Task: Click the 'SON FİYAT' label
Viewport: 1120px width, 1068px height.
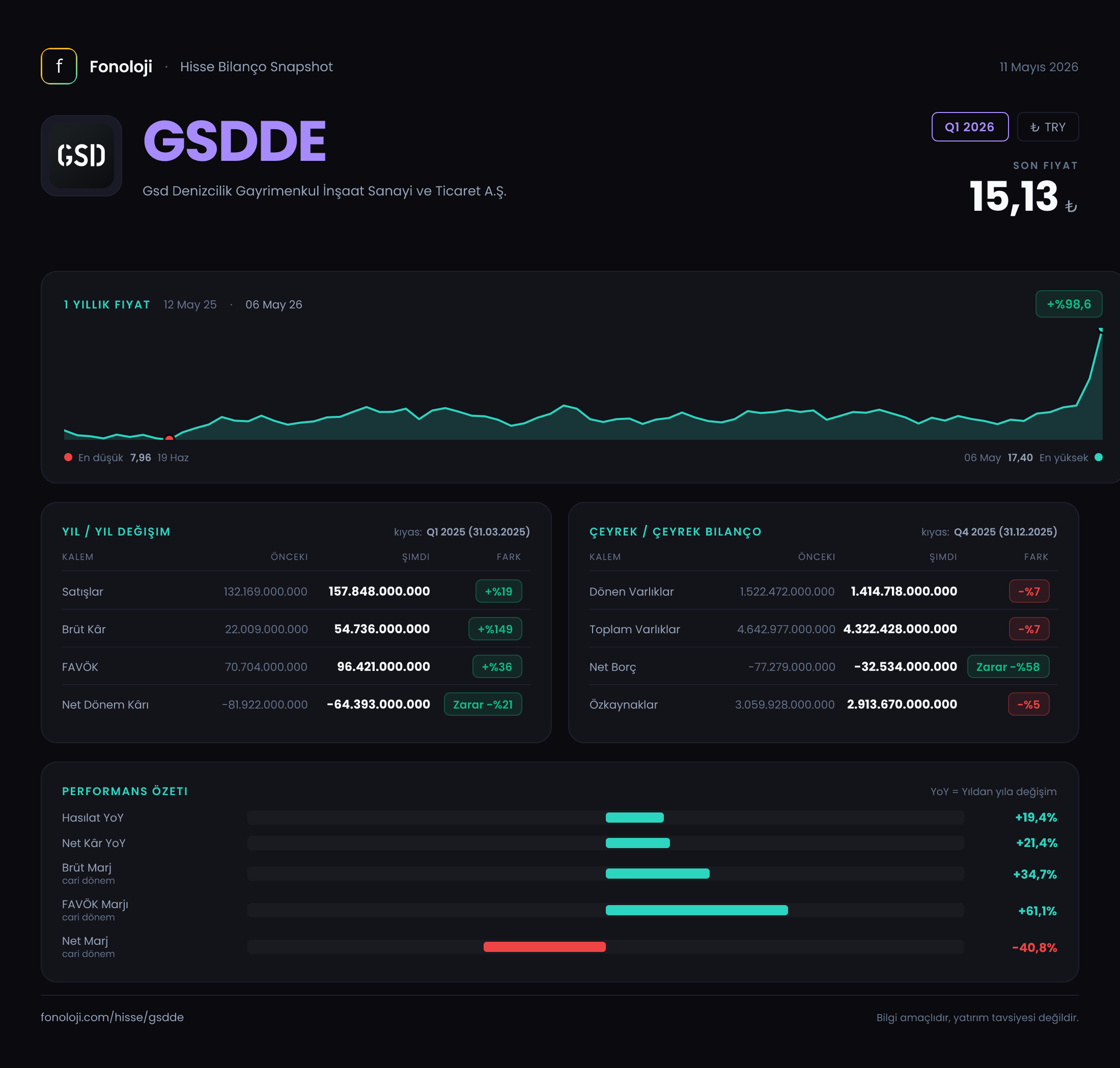Action: pos(1045,165)
